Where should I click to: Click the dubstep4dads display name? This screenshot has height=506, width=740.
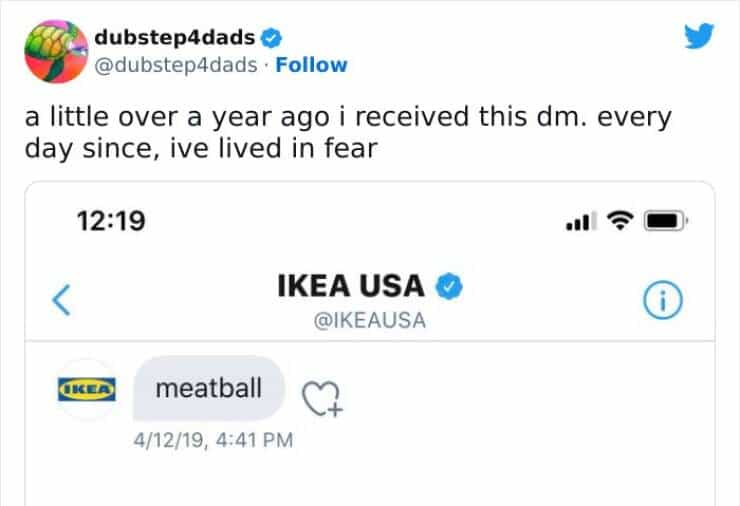[x=175, y=38]
